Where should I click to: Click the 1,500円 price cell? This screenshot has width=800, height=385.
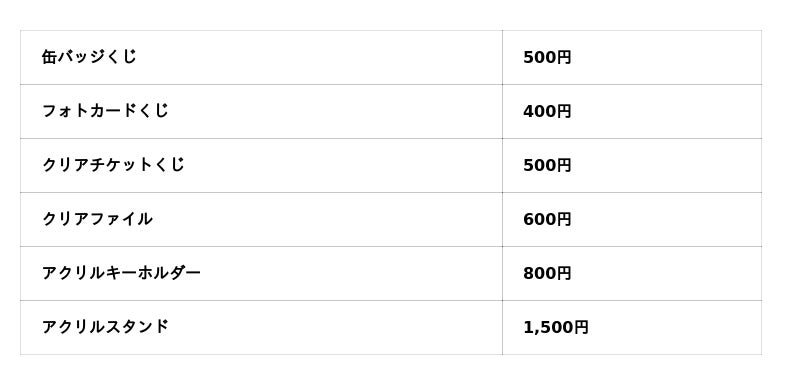[632, 327]
